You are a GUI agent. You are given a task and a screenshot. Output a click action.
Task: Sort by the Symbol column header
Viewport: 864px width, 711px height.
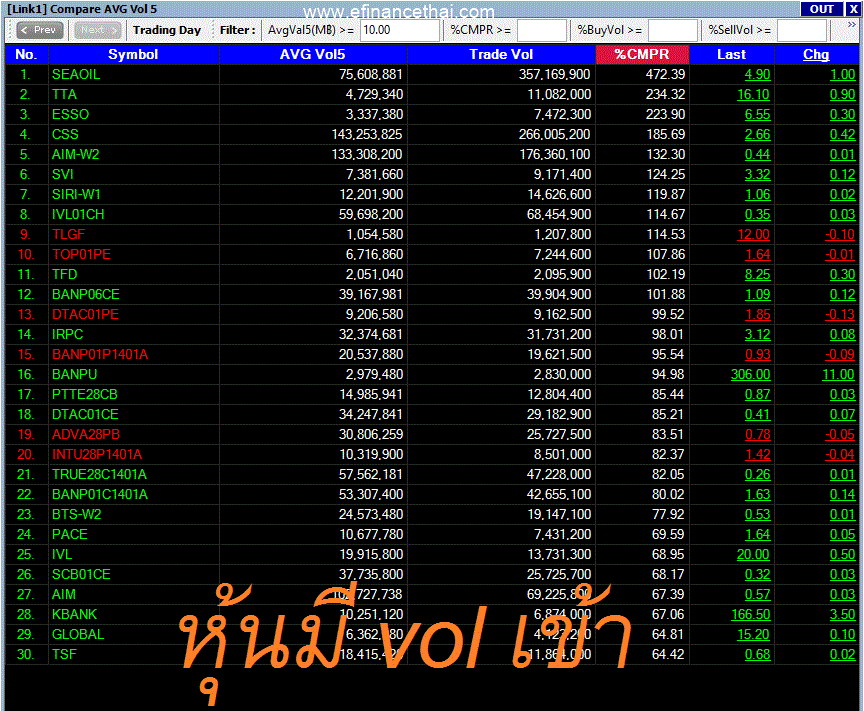(133, 55)
